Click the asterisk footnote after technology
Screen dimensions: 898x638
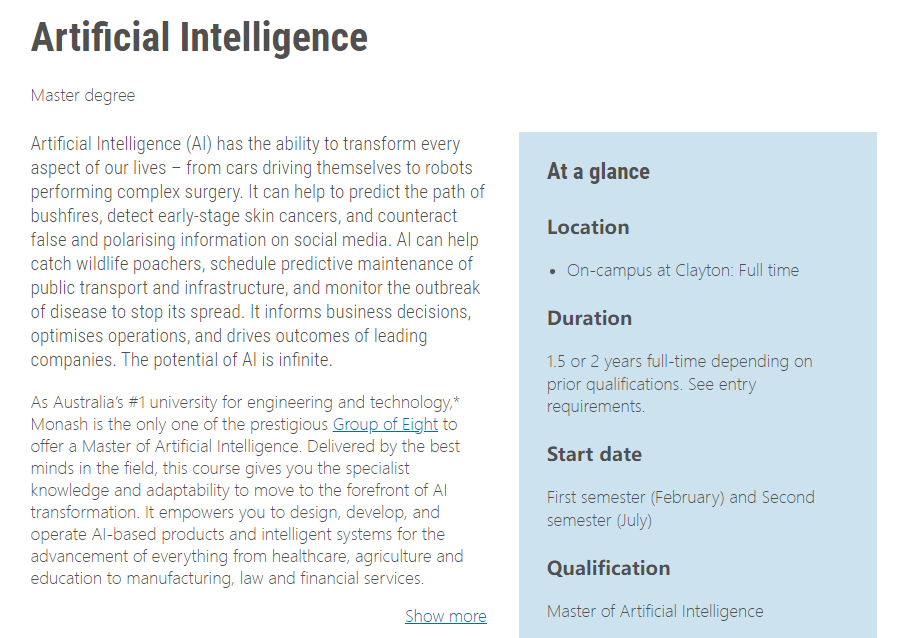[457, 402]
